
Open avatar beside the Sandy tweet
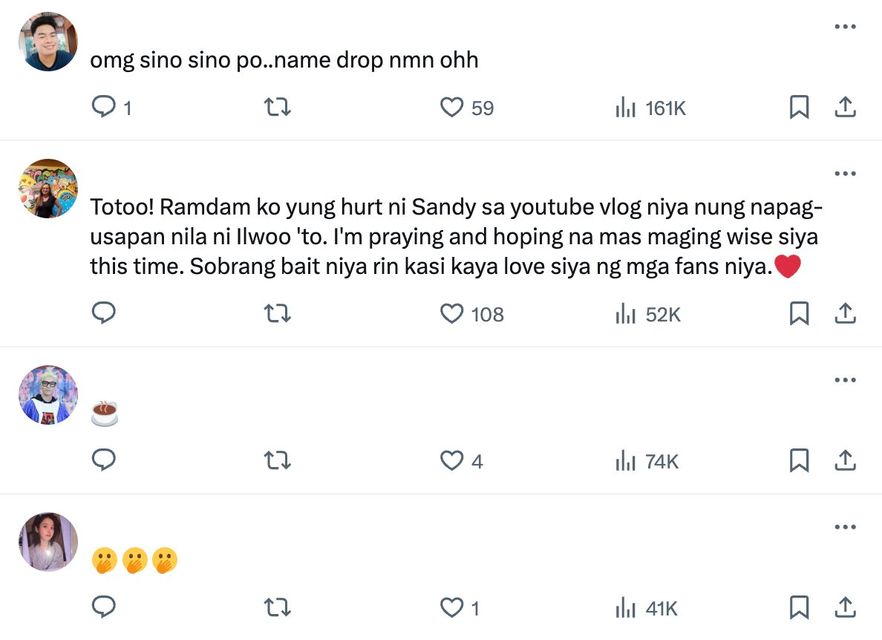click(x=48, y=189)
